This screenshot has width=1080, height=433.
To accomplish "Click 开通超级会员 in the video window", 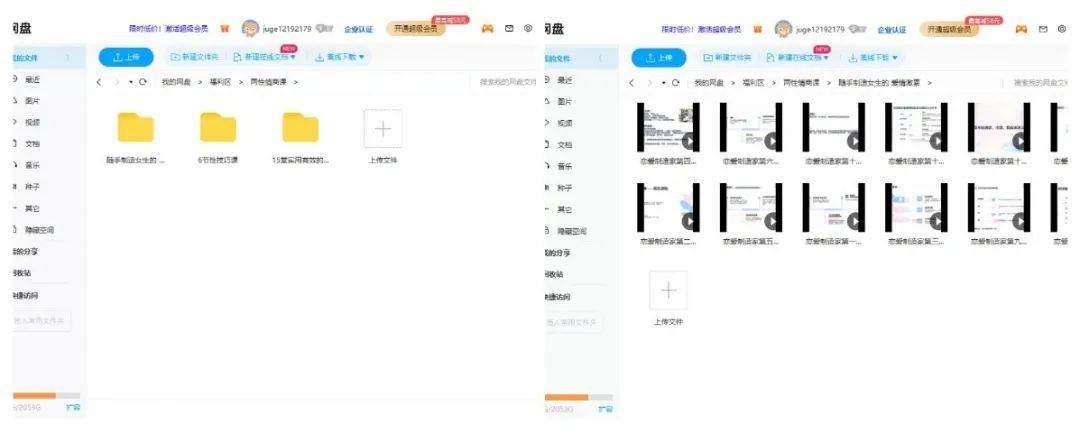I will click(x=949, y=30).
